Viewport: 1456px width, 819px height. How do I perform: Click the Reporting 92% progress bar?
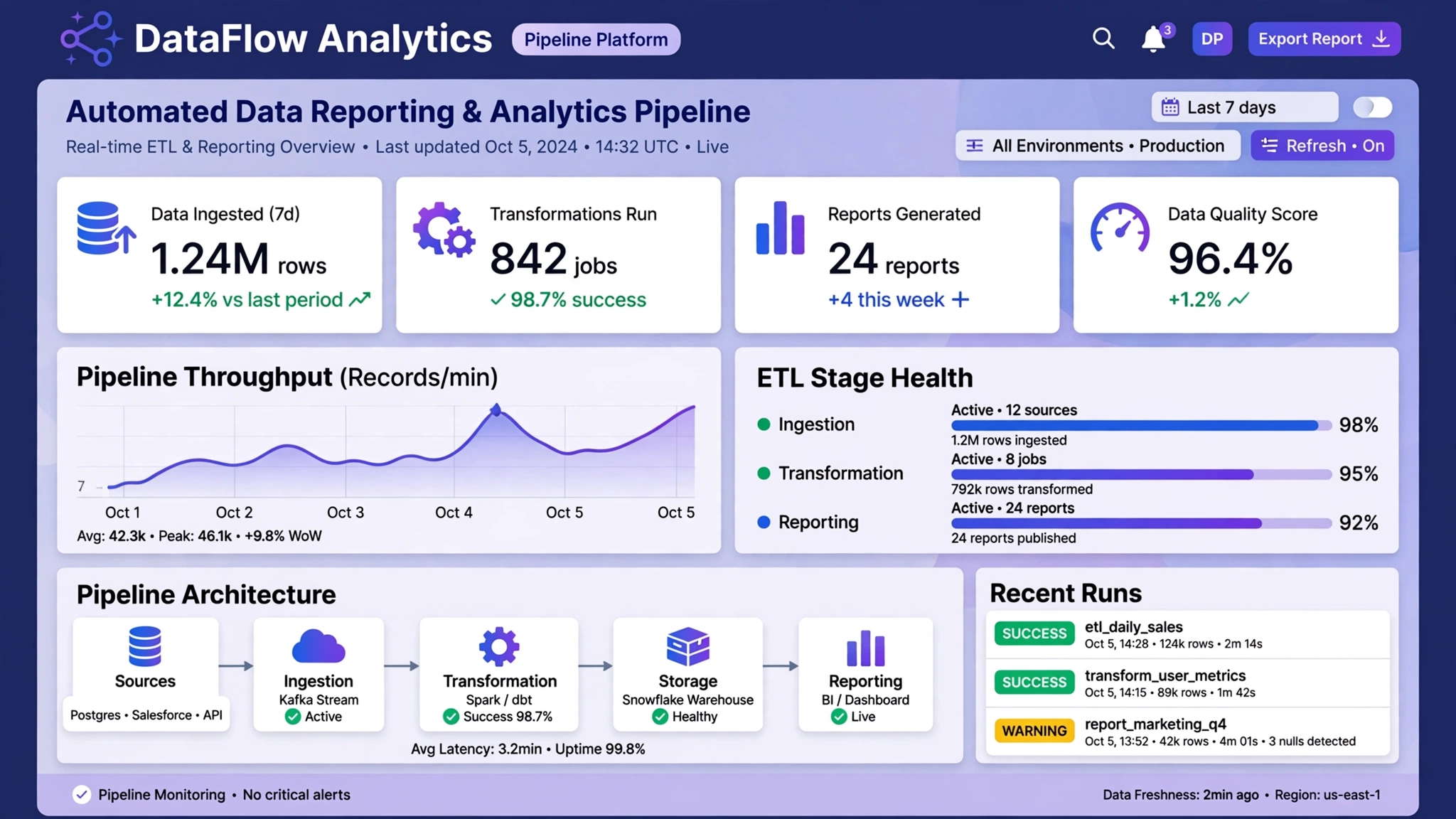1141,523
